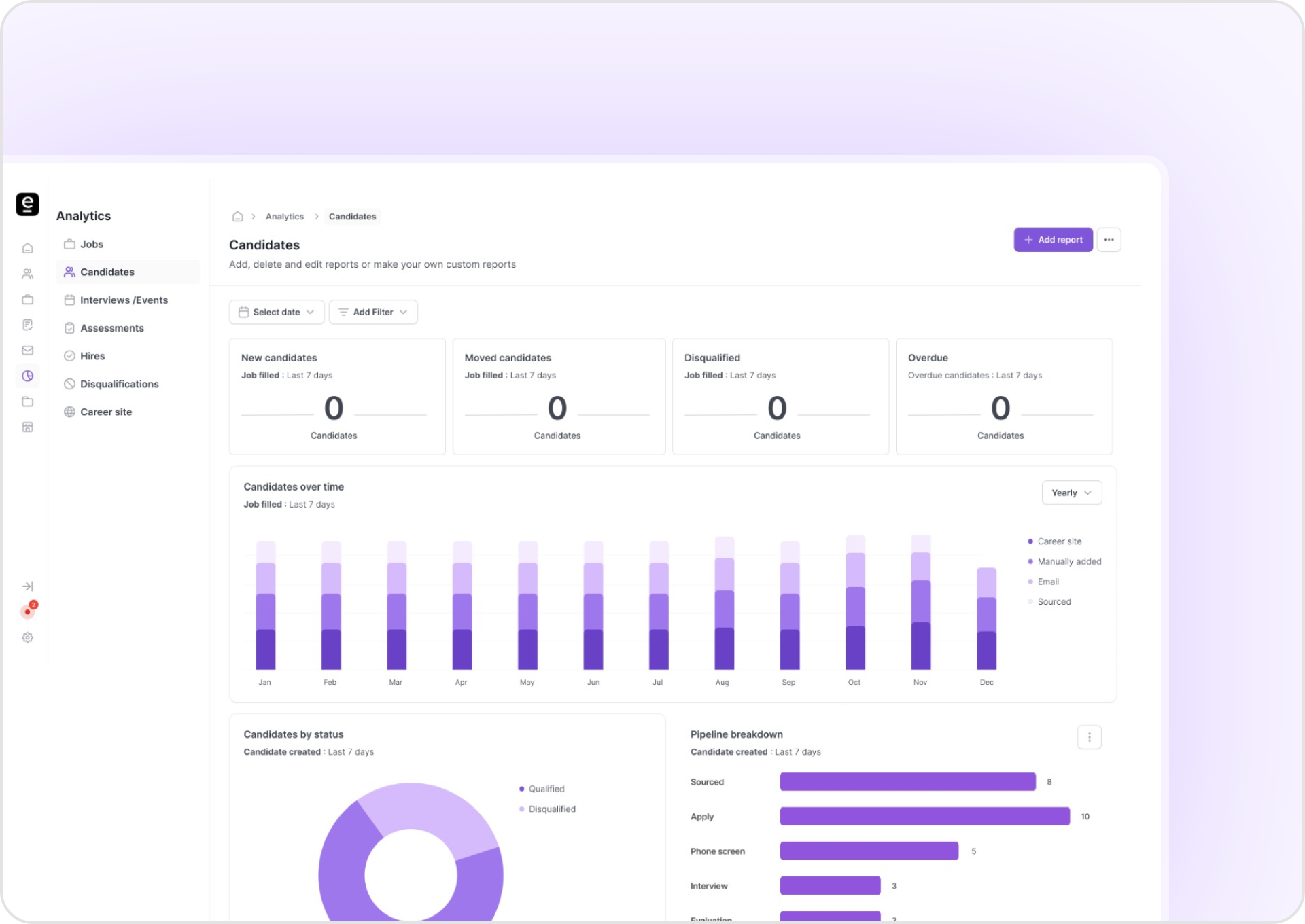
Task: Open the analytics pie icon in left rail
Action: 28,376
